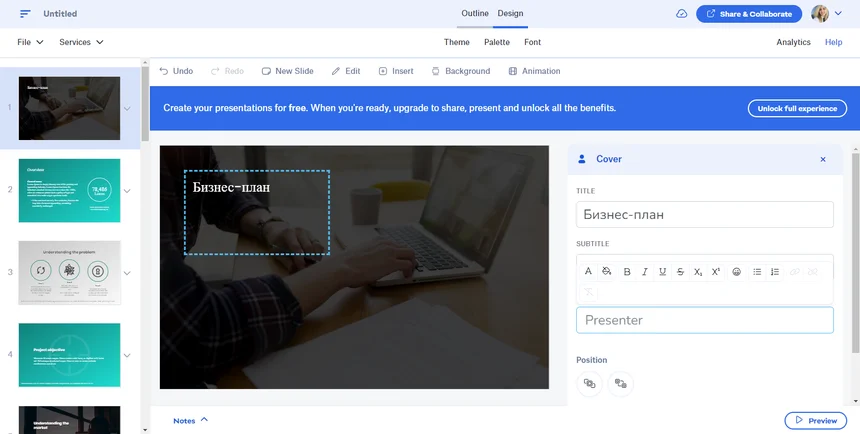Select slide 3 thumbnail

pyautogui.click(x=69, y=273)
